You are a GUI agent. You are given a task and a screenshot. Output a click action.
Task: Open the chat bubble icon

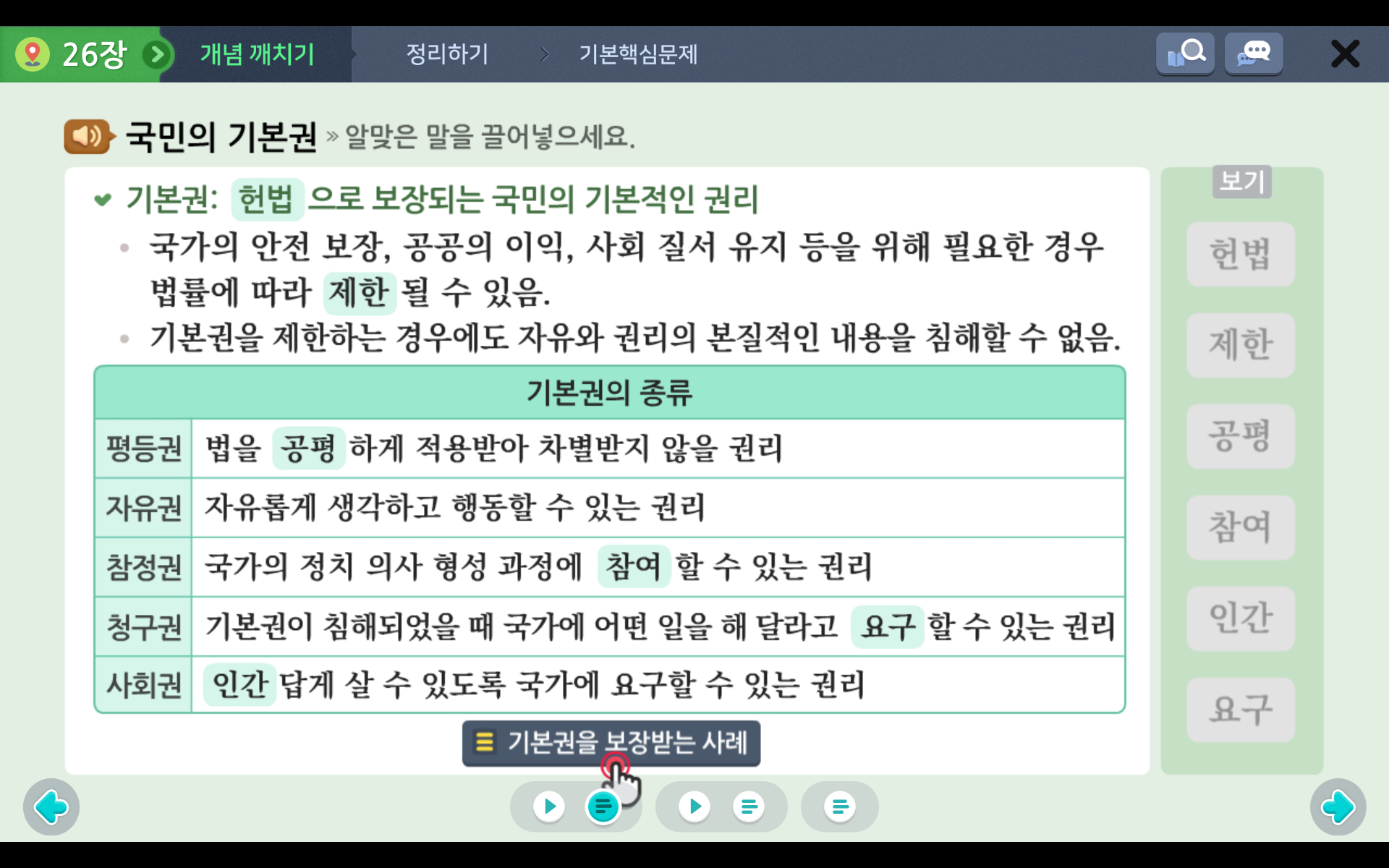[x=1254, y=54]
